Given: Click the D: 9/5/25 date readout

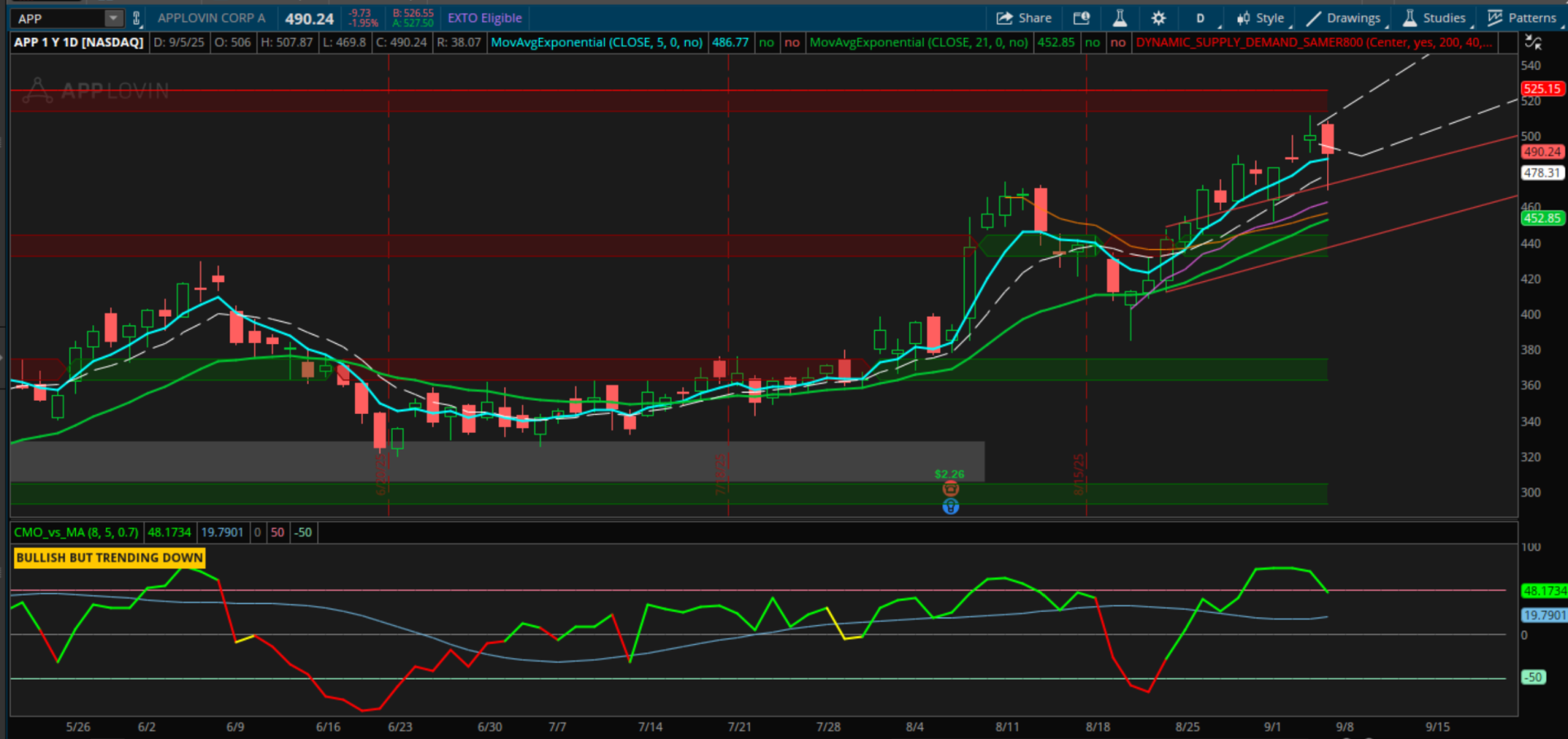Looking at the screenshot, I should (179, 42).
